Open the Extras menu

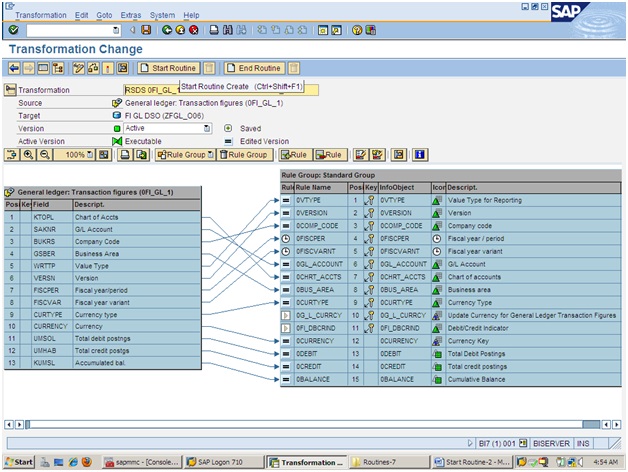pos(131,15)
